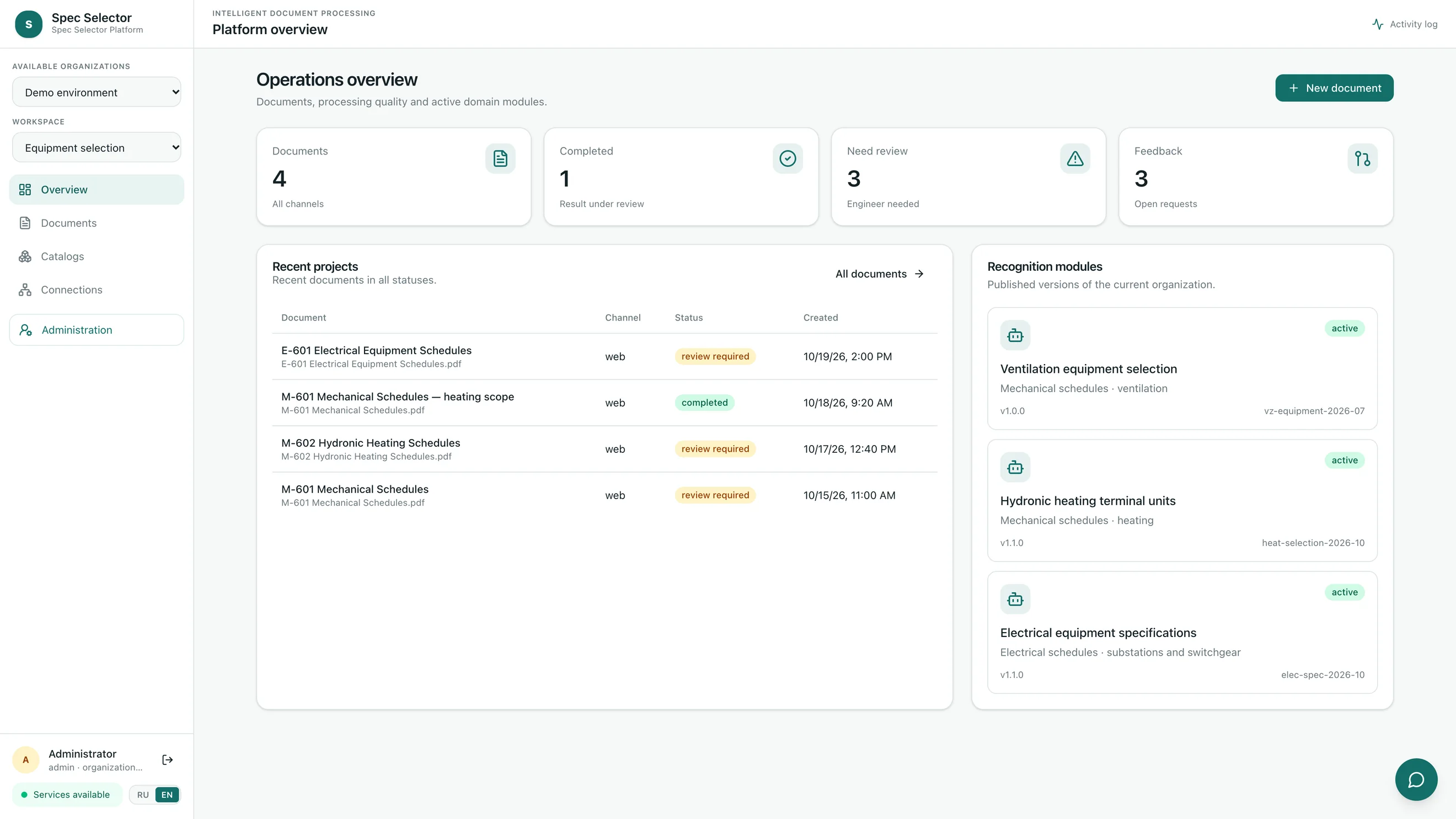Open the All documents link
The height and width of the screenshot is (819, 1456).
pyautogui.click(x=880, y=274)
